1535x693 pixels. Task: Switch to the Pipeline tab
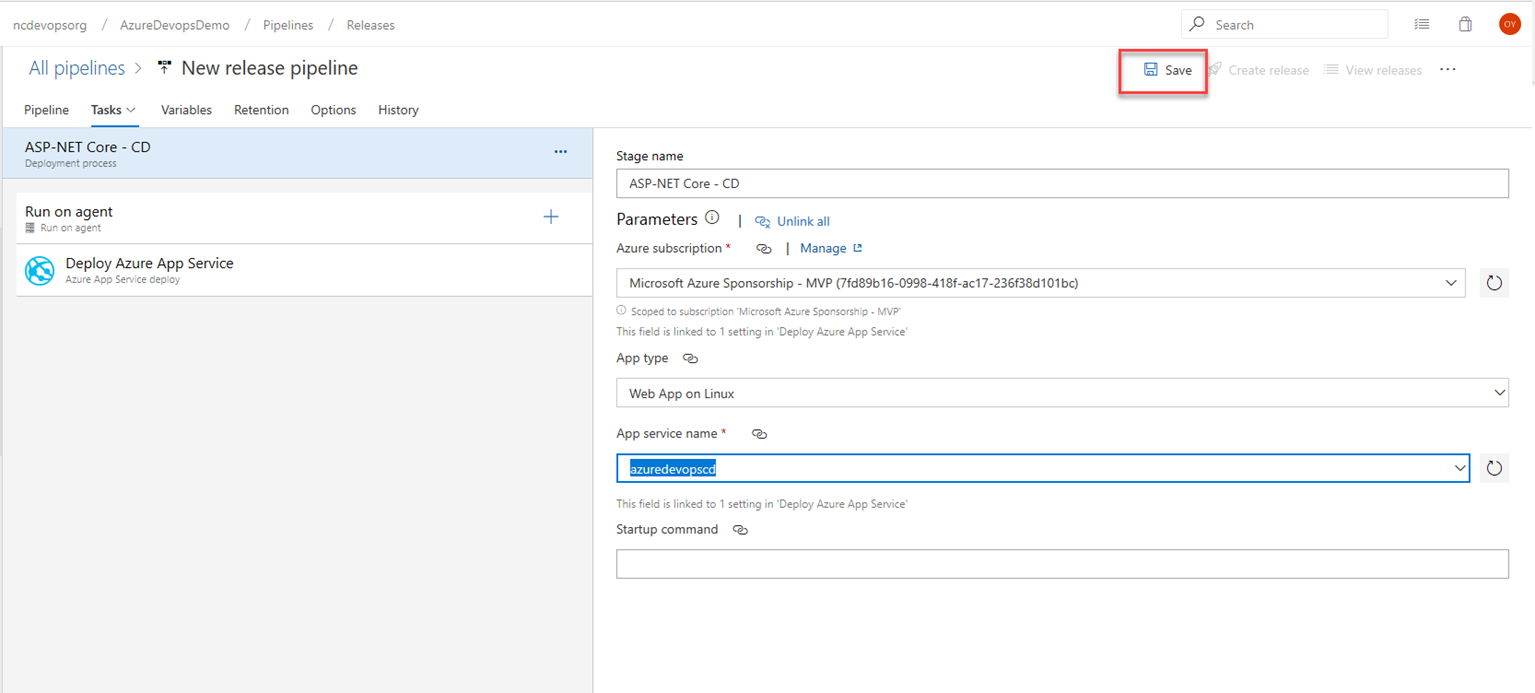pyautogui.click(x=46, y=110)
